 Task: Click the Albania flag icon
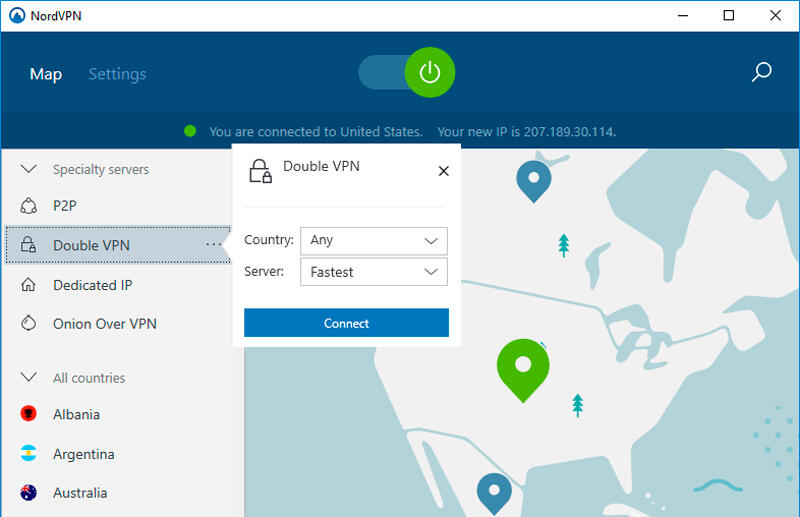point(29,413)
